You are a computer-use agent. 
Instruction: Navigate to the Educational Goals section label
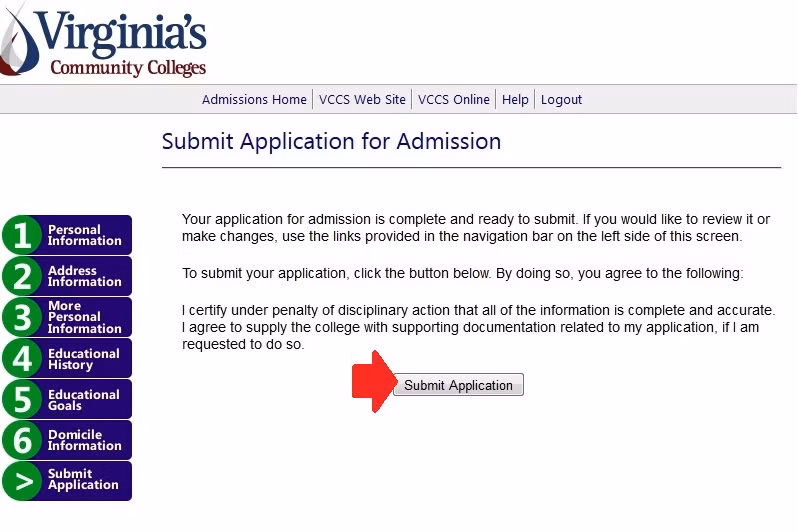coord(84,400)
